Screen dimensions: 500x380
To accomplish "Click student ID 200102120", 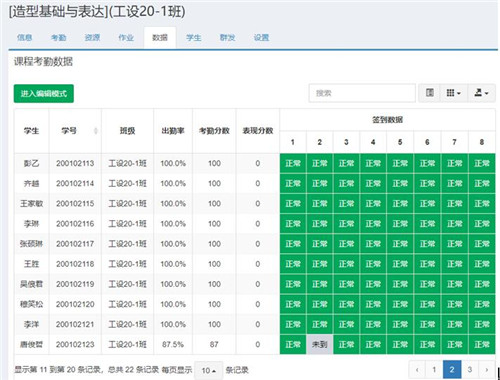I will 75,304.
